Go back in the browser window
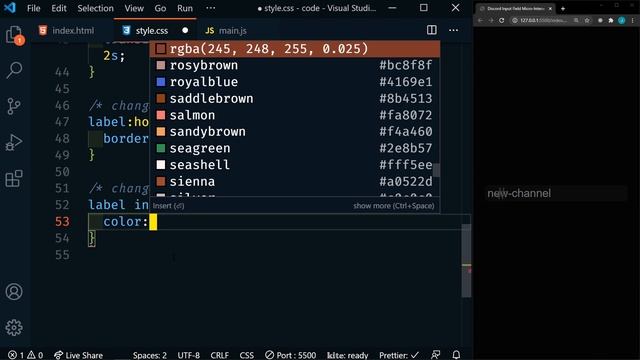The width and height of the screenshot is (640, 360). 480,20
